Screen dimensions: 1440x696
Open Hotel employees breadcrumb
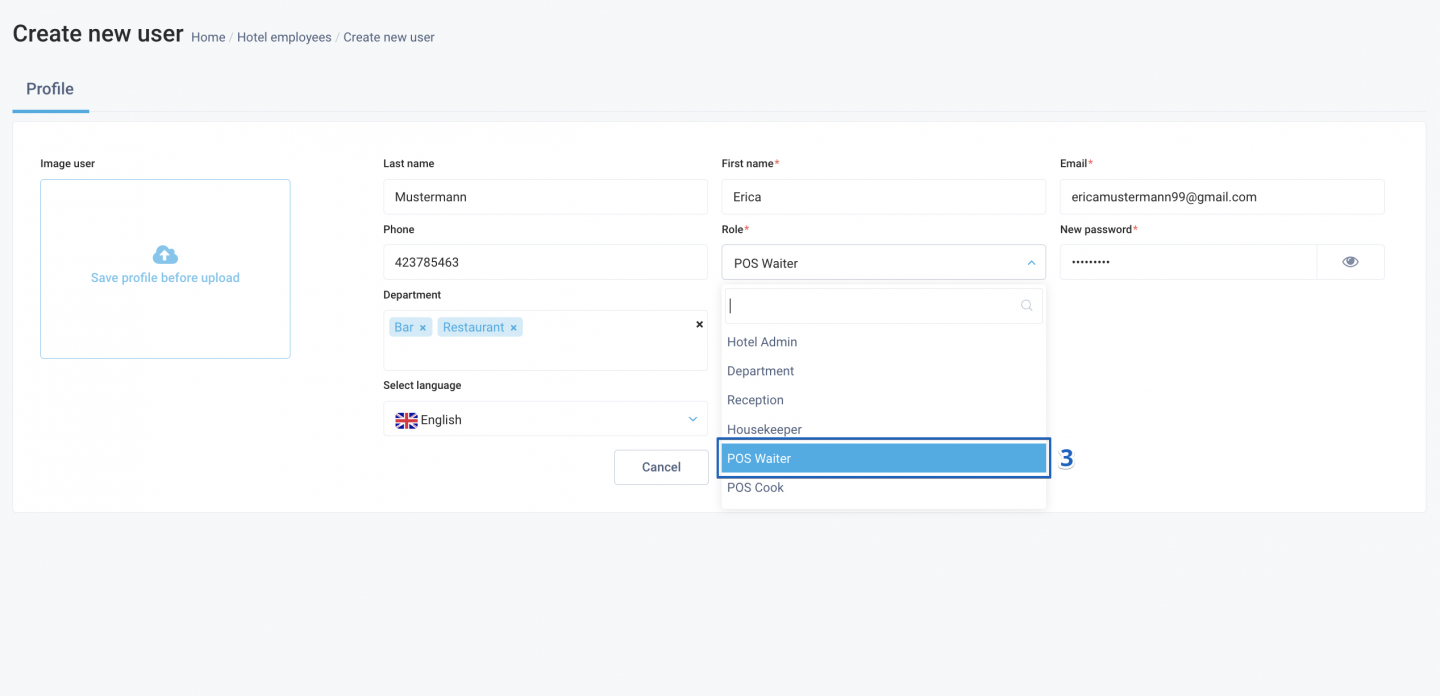click(x=284, y=37)
